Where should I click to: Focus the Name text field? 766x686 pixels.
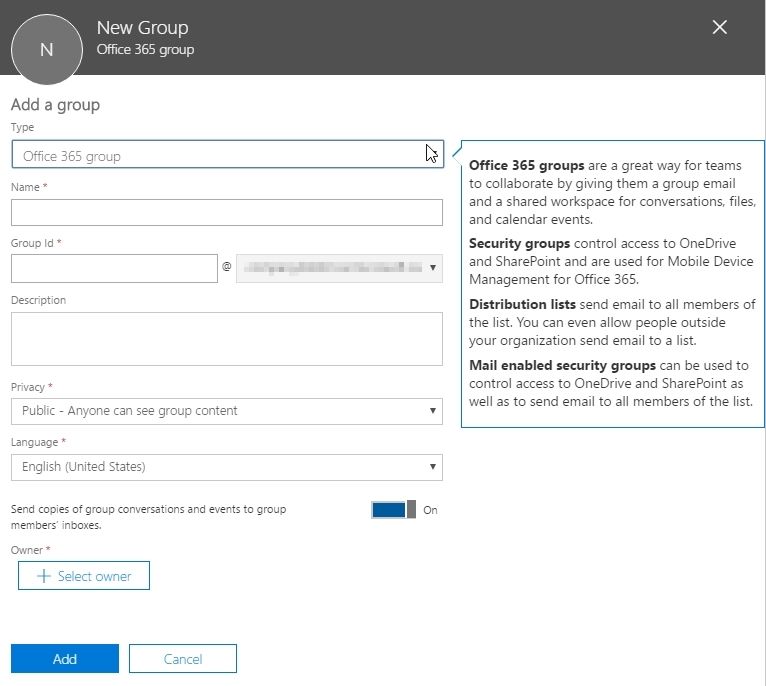coord(227,212)
